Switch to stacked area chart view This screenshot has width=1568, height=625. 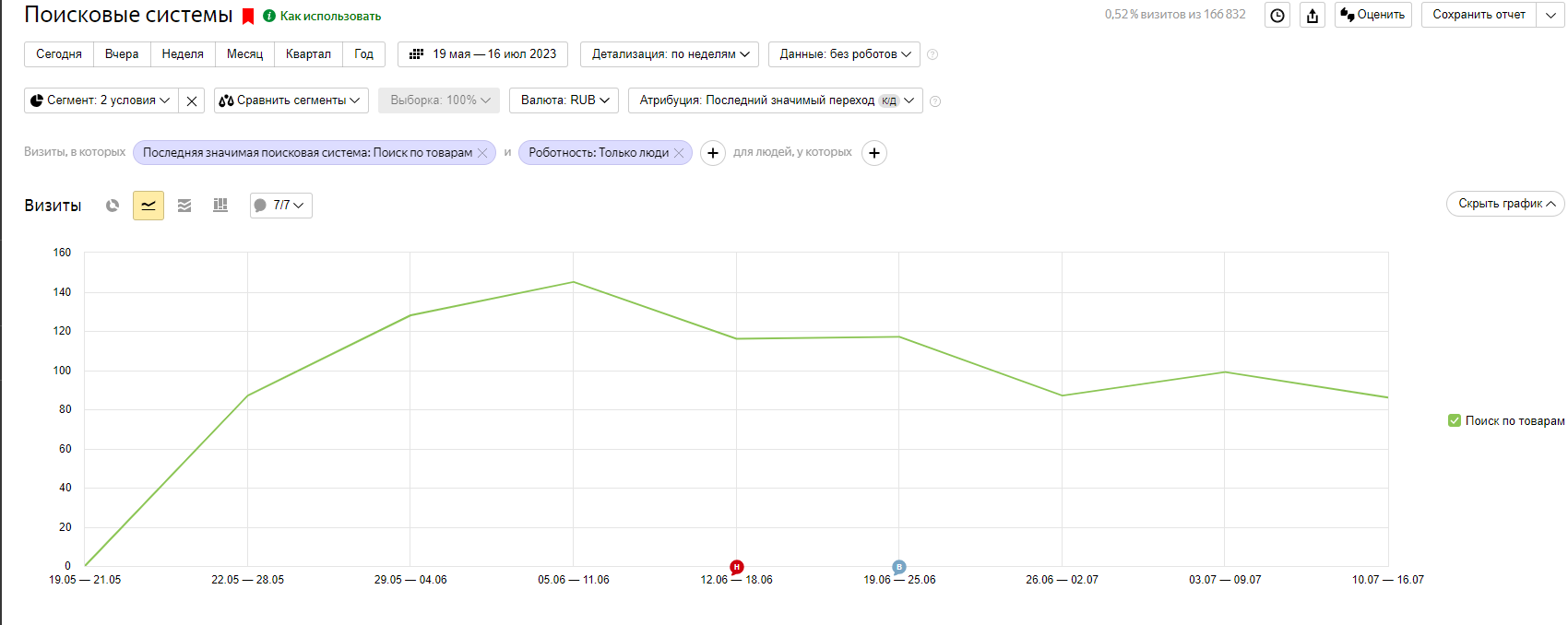(184, 206)
